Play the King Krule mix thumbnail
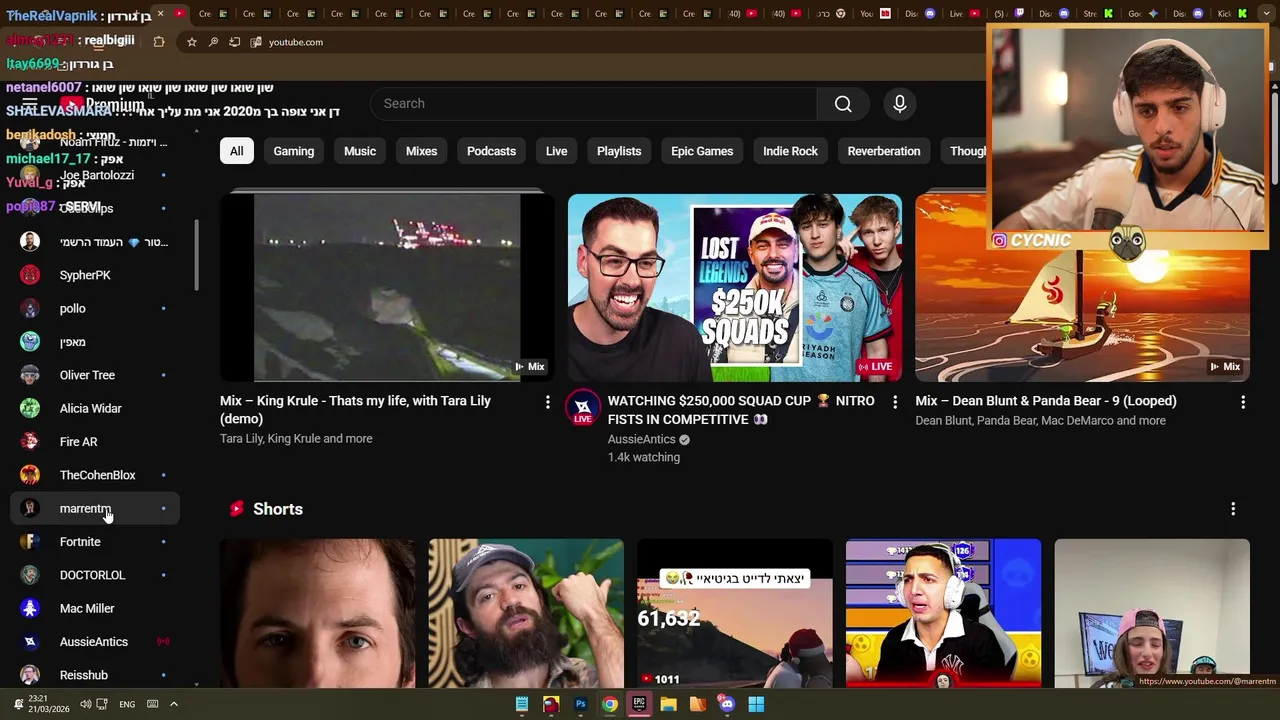This screenshot has width=1280, height=720. [387, 288]
